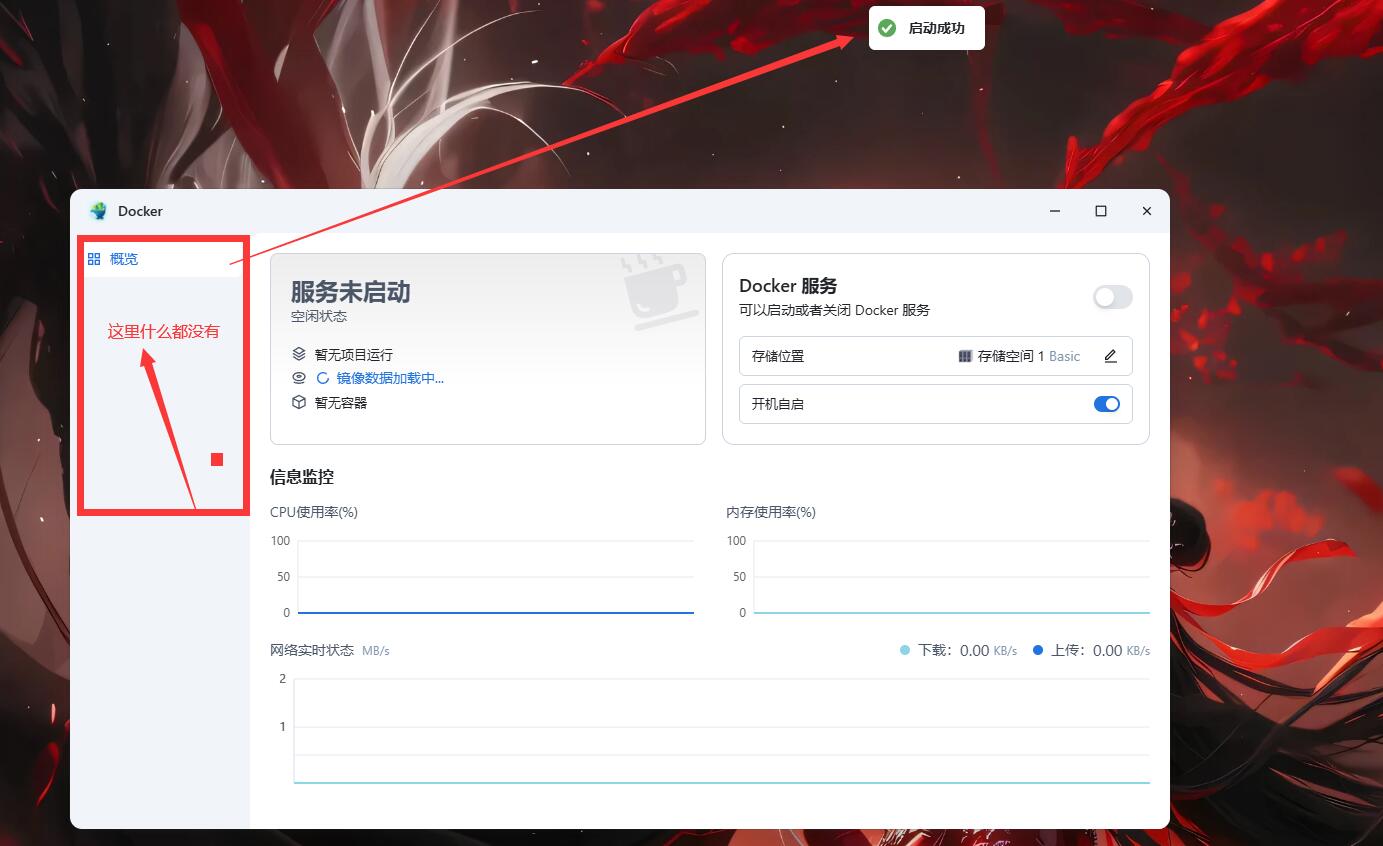Click the 镜像数据加载中... link
Screen dimensions: 1383x846
[x=390, y=378]
